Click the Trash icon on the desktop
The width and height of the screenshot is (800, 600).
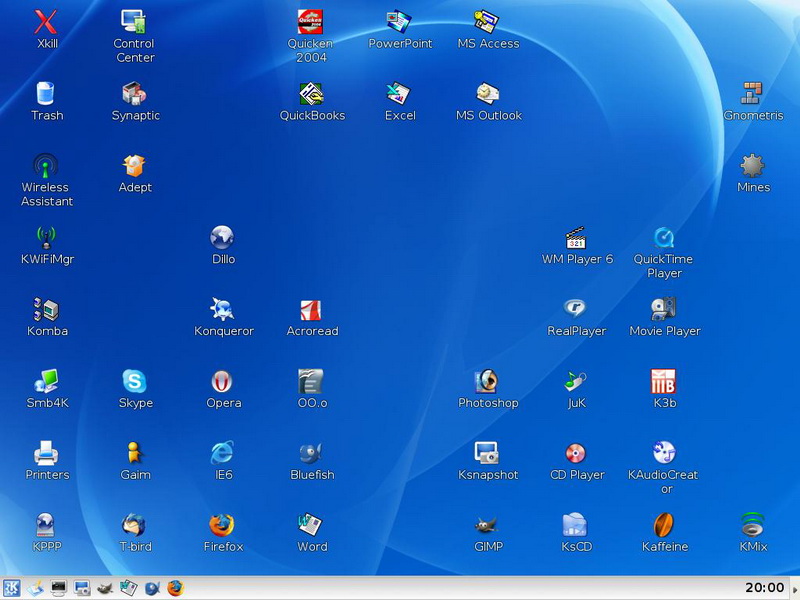click(x=46, y=94)
